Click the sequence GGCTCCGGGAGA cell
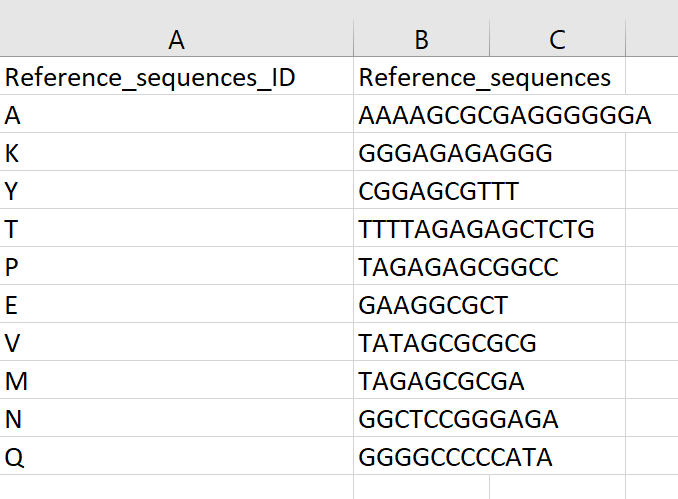Image resolution: width=678 pixels, height=499 pixels. pos(421,420)
